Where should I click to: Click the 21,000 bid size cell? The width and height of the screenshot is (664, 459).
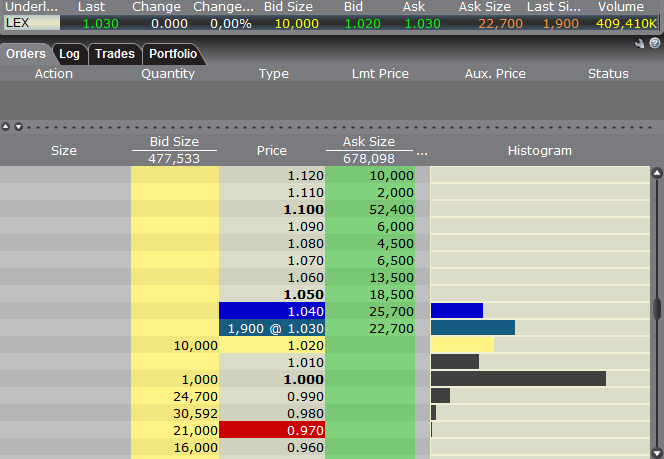tap(175, 430)
